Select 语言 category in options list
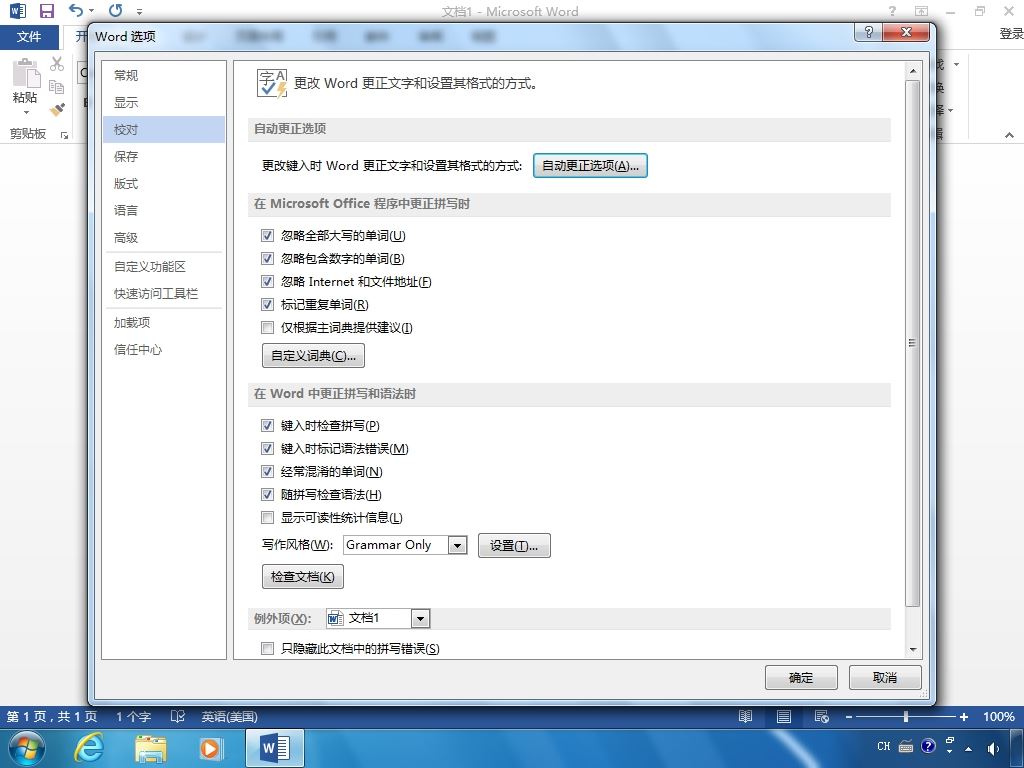1024x768 pixels. [163, 210]
